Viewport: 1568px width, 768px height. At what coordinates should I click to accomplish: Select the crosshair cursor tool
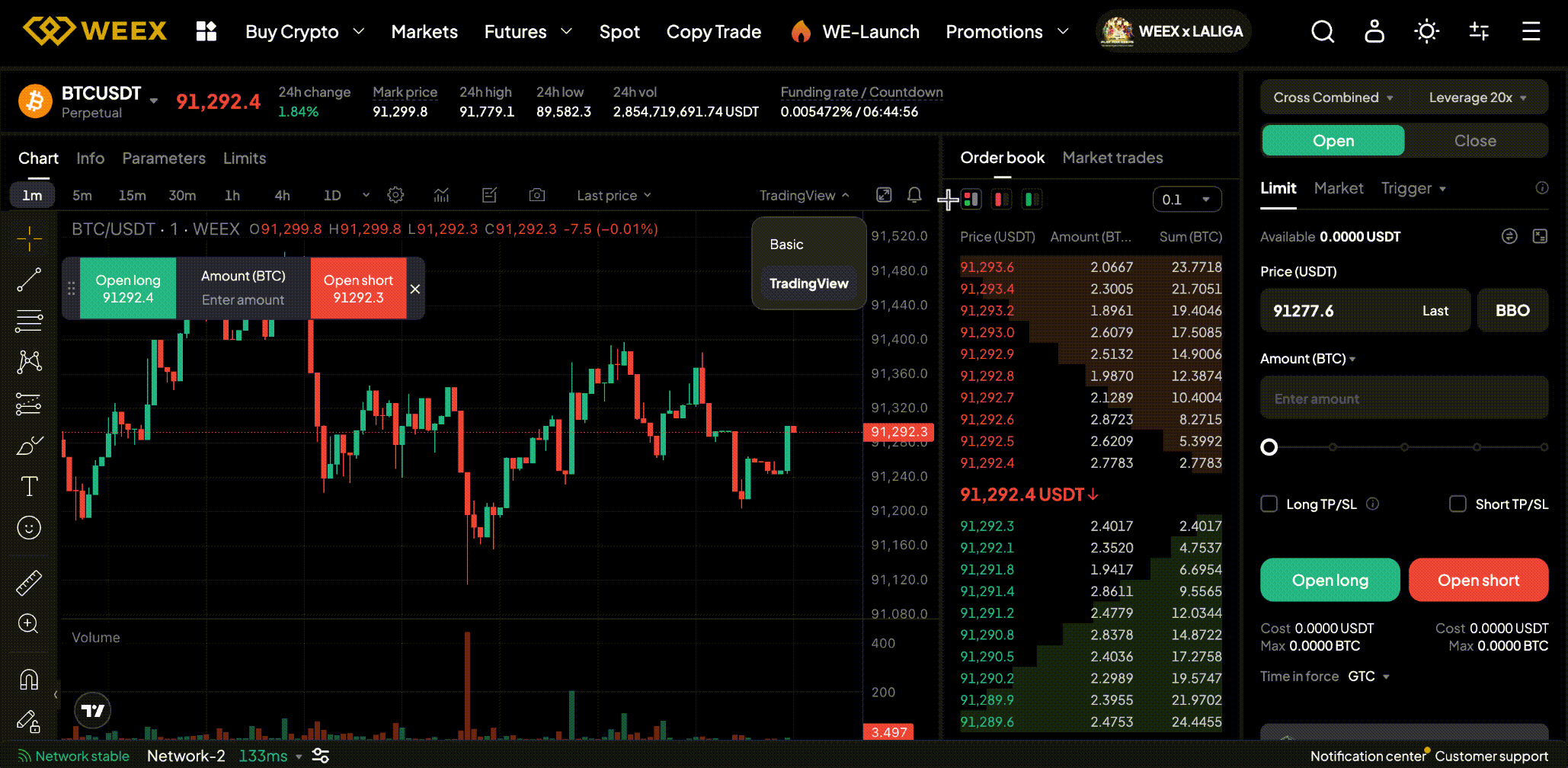(x=29, y=238)
